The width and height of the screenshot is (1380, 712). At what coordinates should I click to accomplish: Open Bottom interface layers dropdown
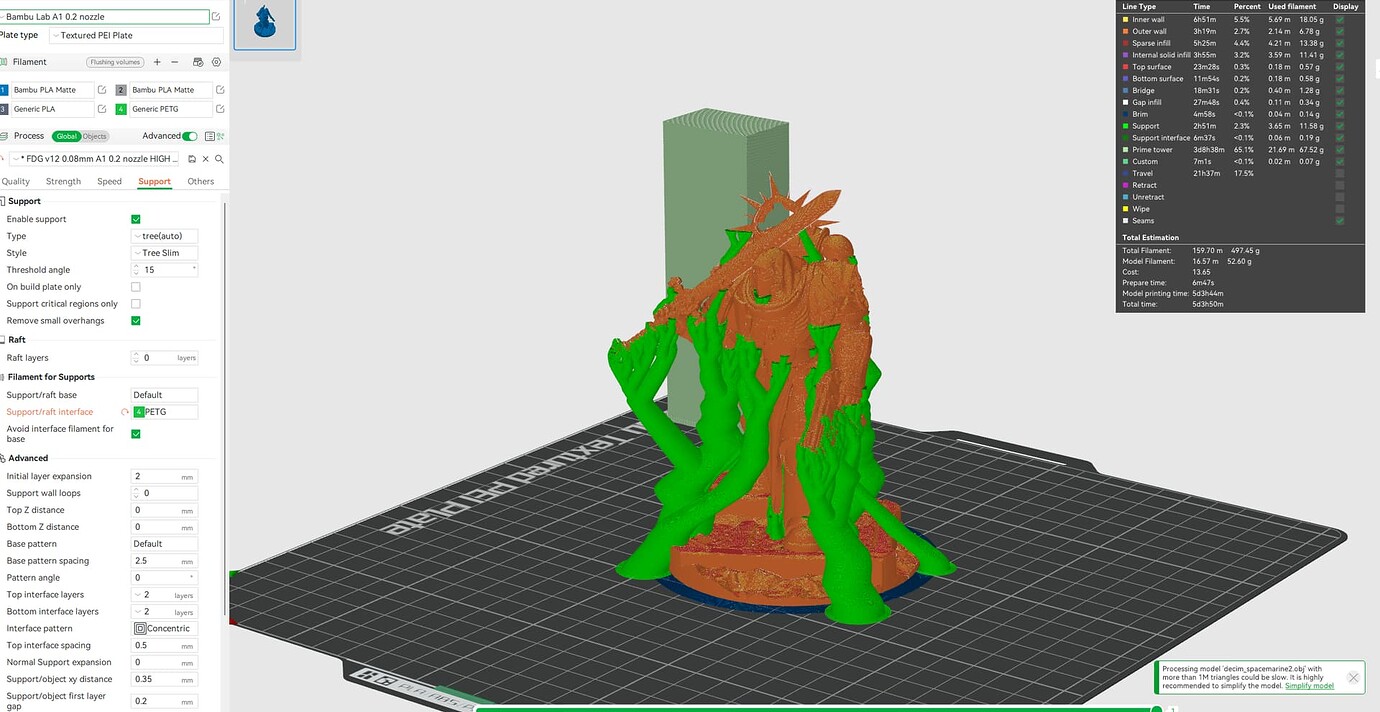[x=164, y=612]
